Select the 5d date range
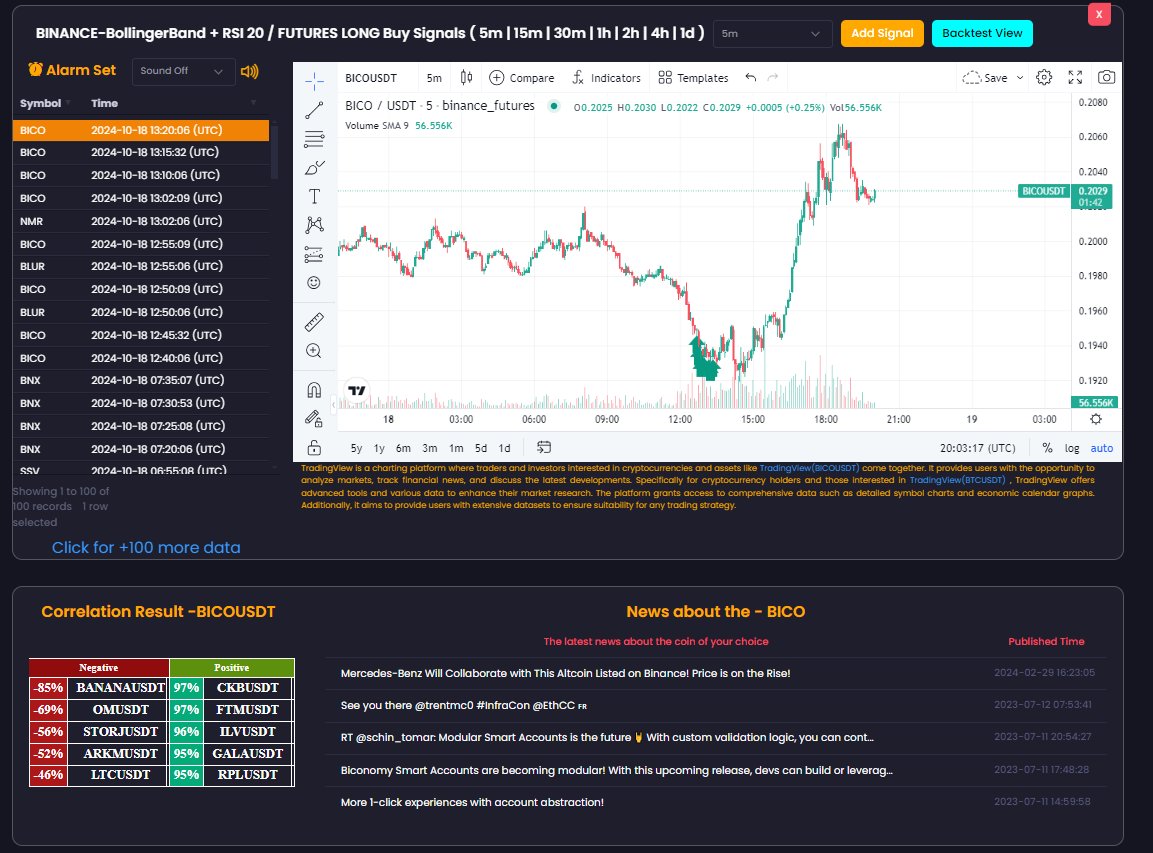 click(481, 448)
